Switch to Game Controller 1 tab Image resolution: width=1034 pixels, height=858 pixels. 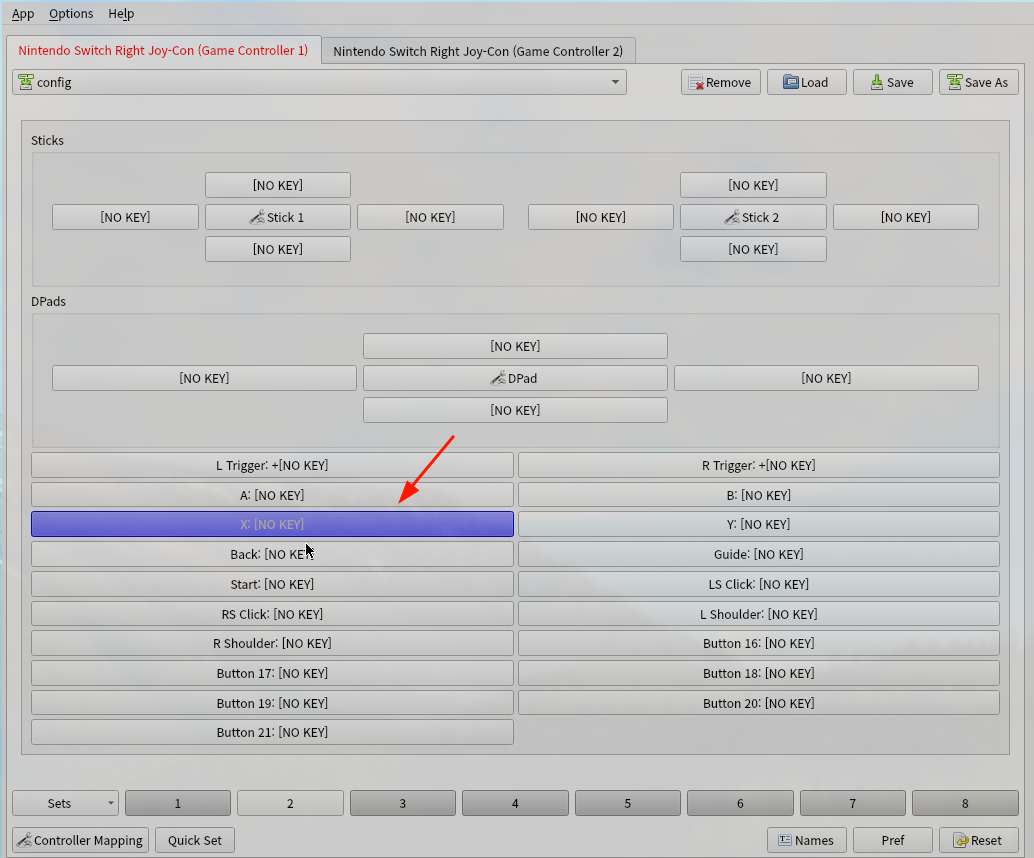(x=164, y=50)
